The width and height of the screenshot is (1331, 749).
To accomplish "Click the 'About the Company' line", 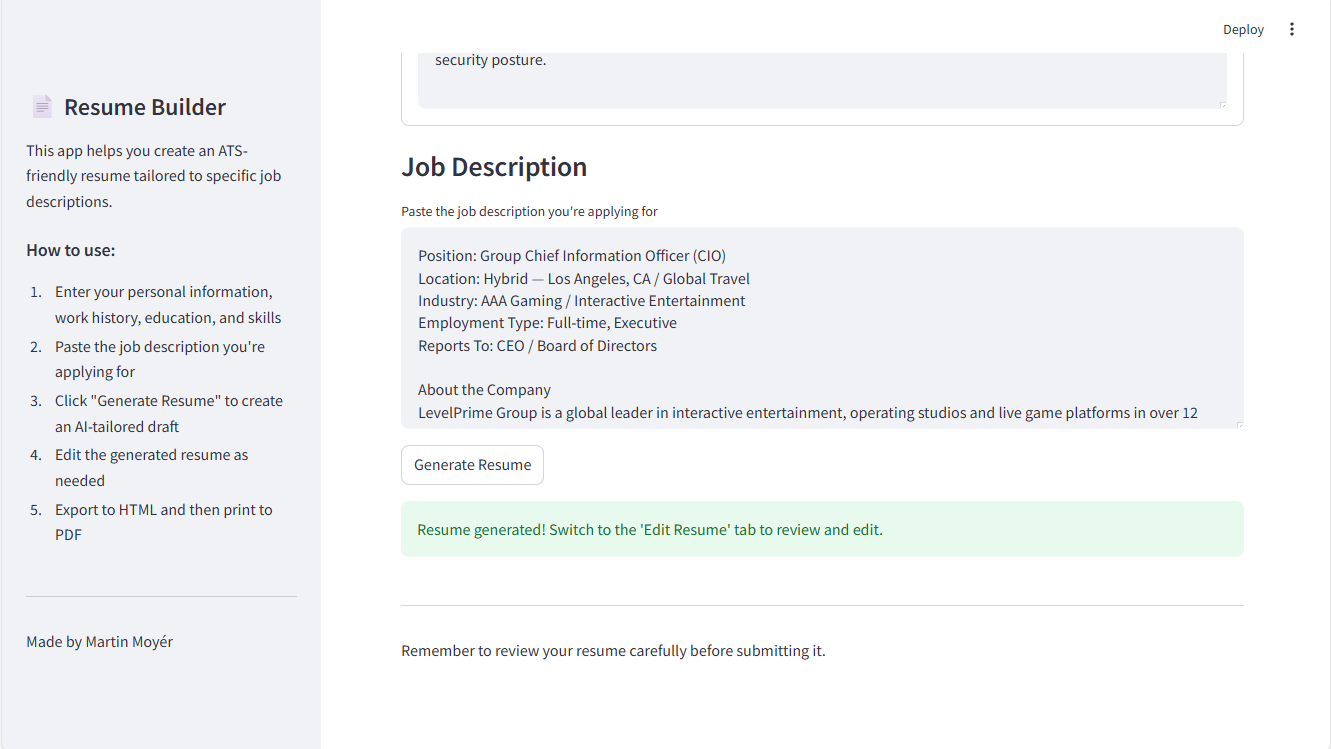I will click(484, 390).
